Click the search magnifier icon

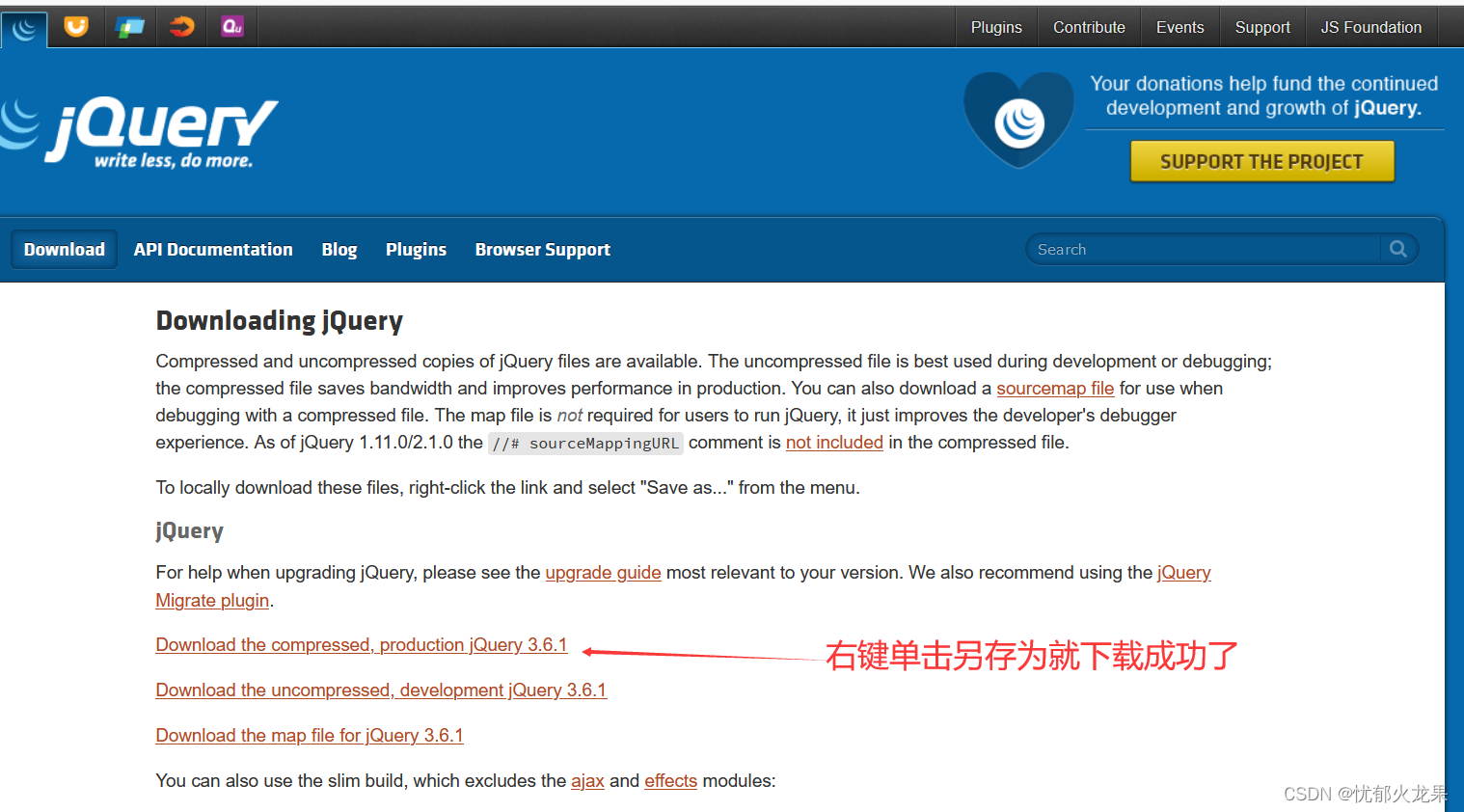point(1398,249)
